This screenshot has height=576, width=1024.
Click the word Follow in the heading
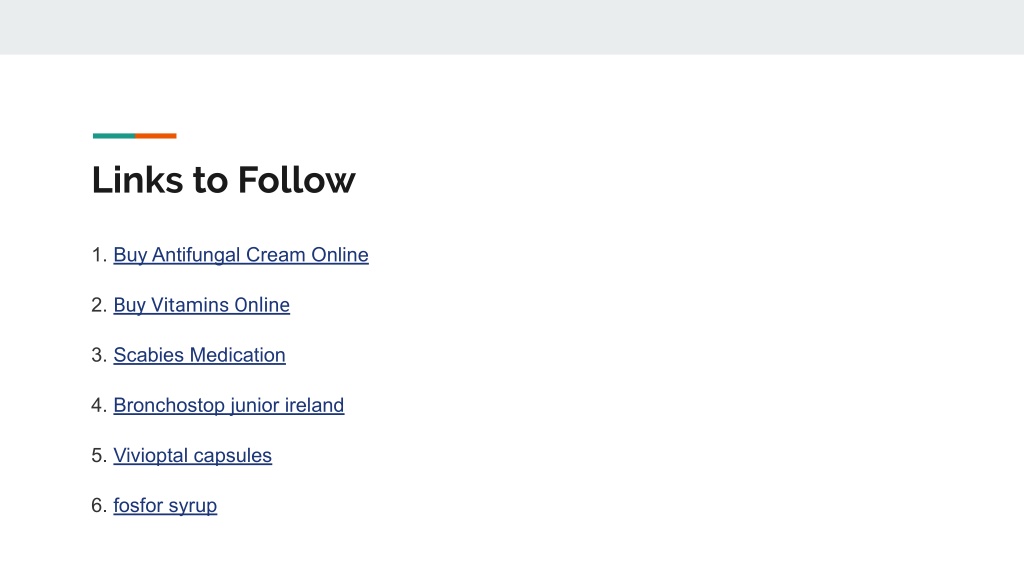296,180
